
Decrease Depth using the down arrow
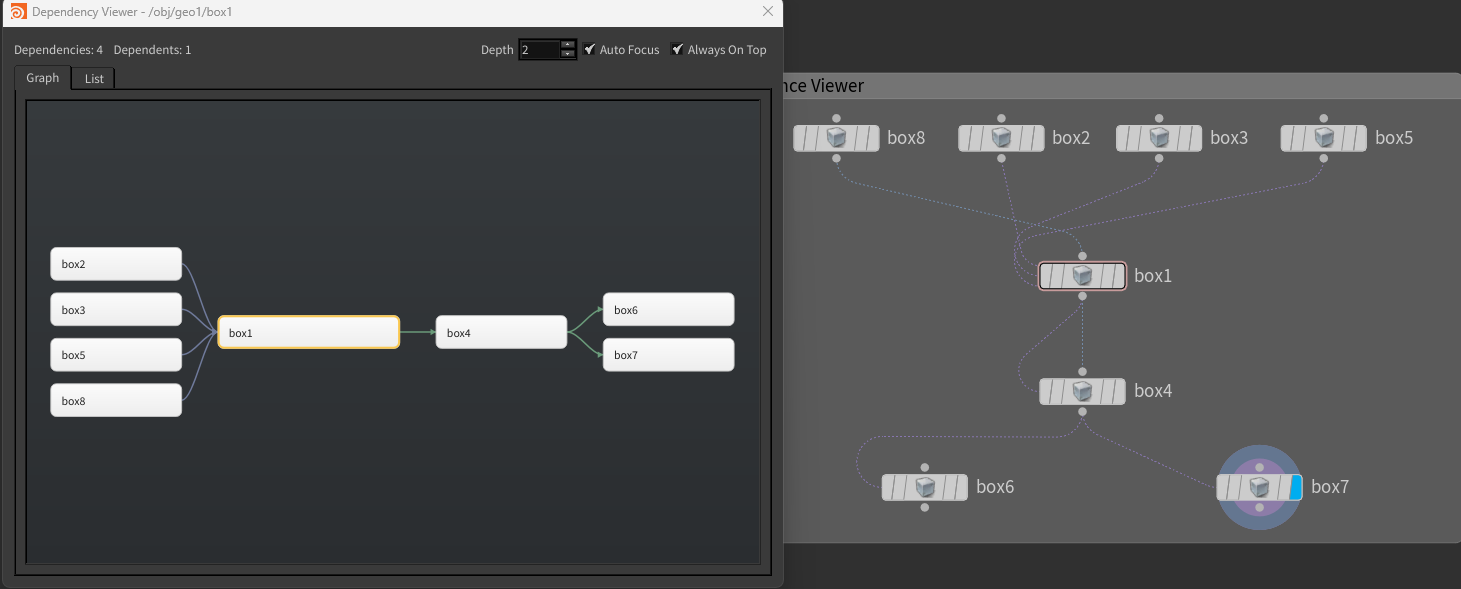[x=568, y=54]
